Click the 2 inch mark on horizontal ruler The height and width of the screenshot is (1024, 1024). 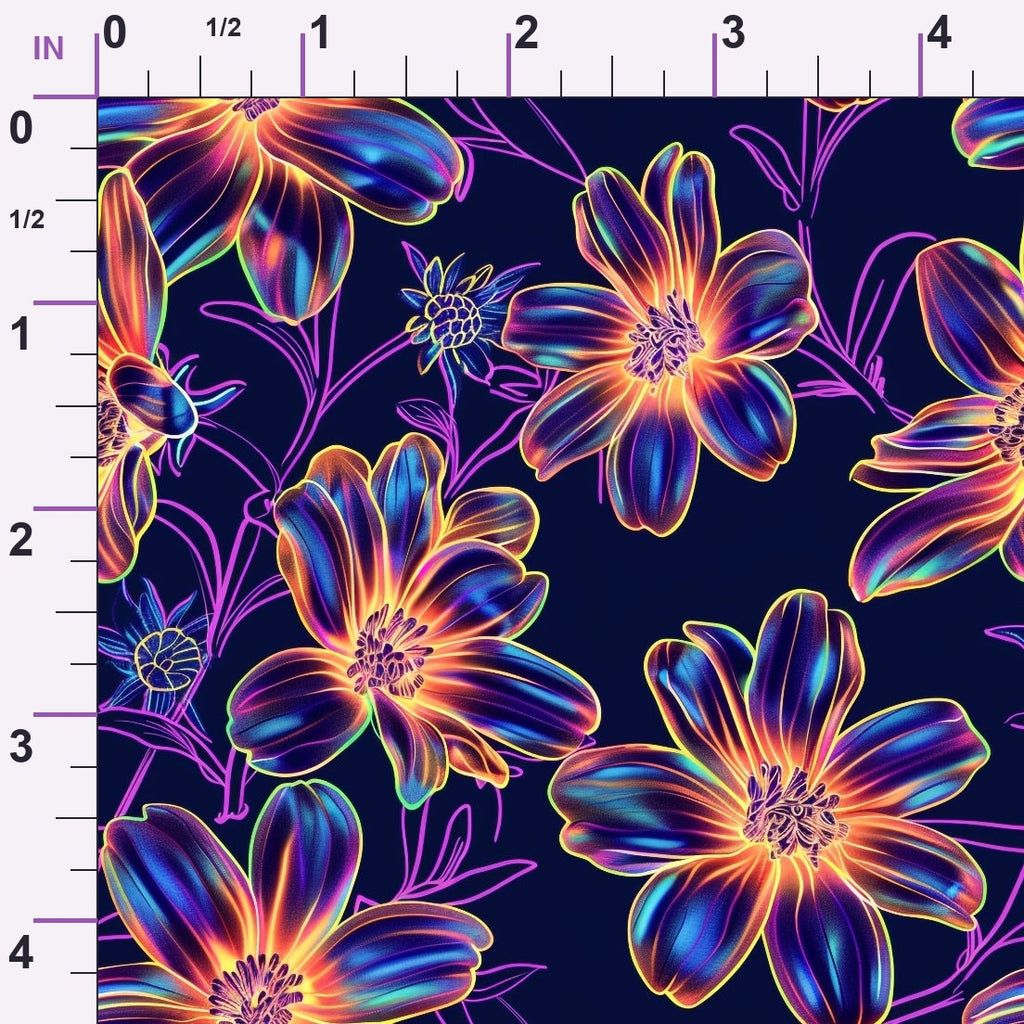[x=526, y=33]
